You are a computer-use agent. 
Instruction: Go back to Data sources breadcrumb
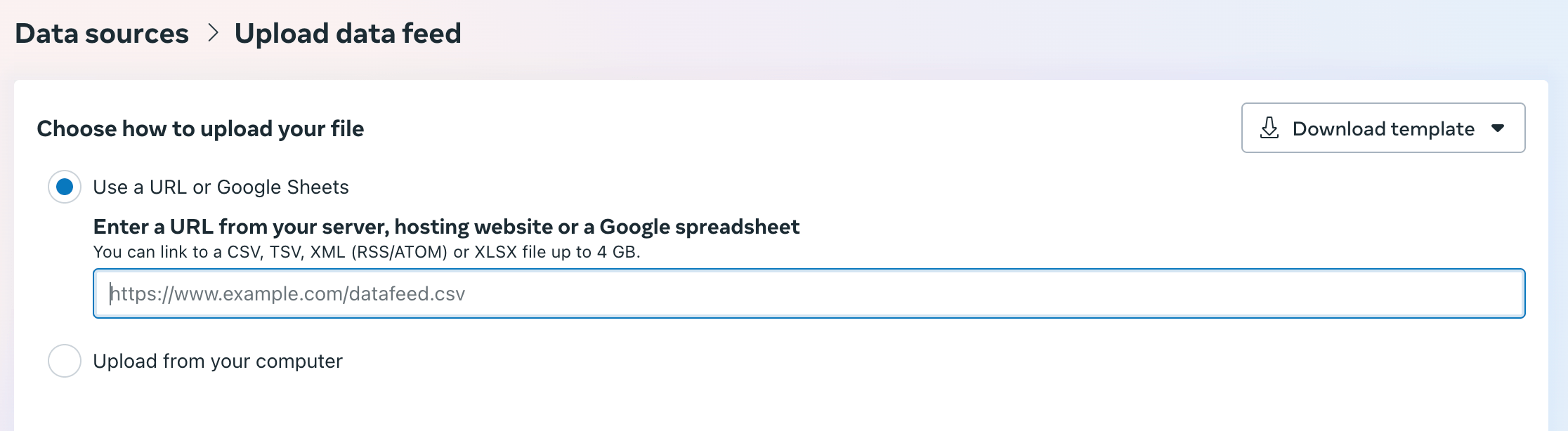pyautogui.click(x=102, y=34)
